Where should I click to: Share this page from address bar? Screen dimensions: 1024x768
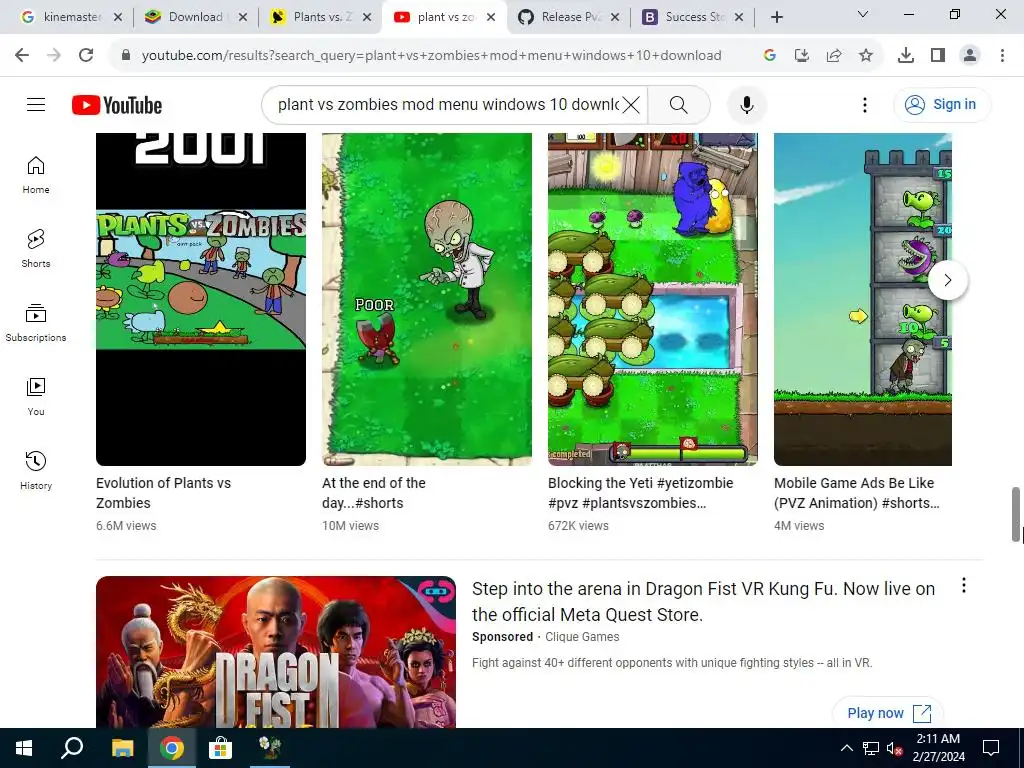(833, 56)
